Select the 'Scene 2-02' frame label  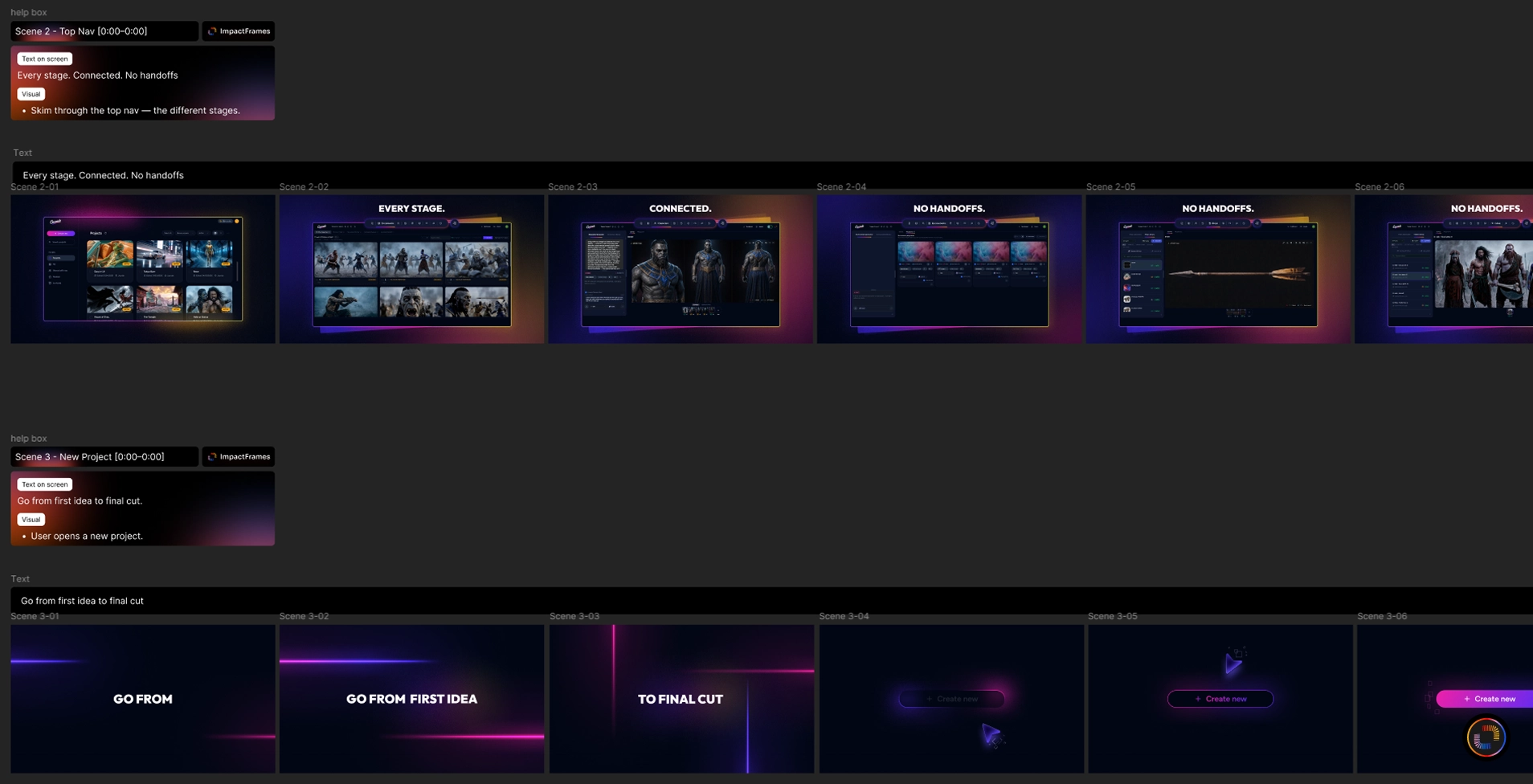coord(304,187)
